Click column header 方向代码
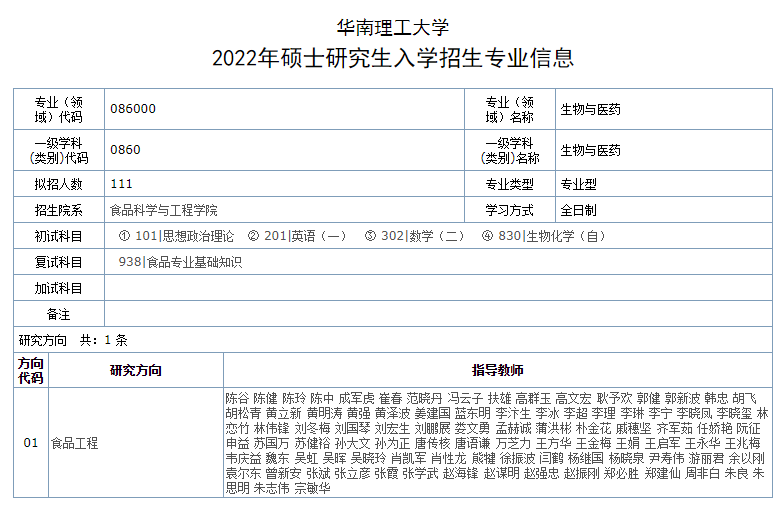The width and height of the screenshot is (784, 517). point(31,370)
